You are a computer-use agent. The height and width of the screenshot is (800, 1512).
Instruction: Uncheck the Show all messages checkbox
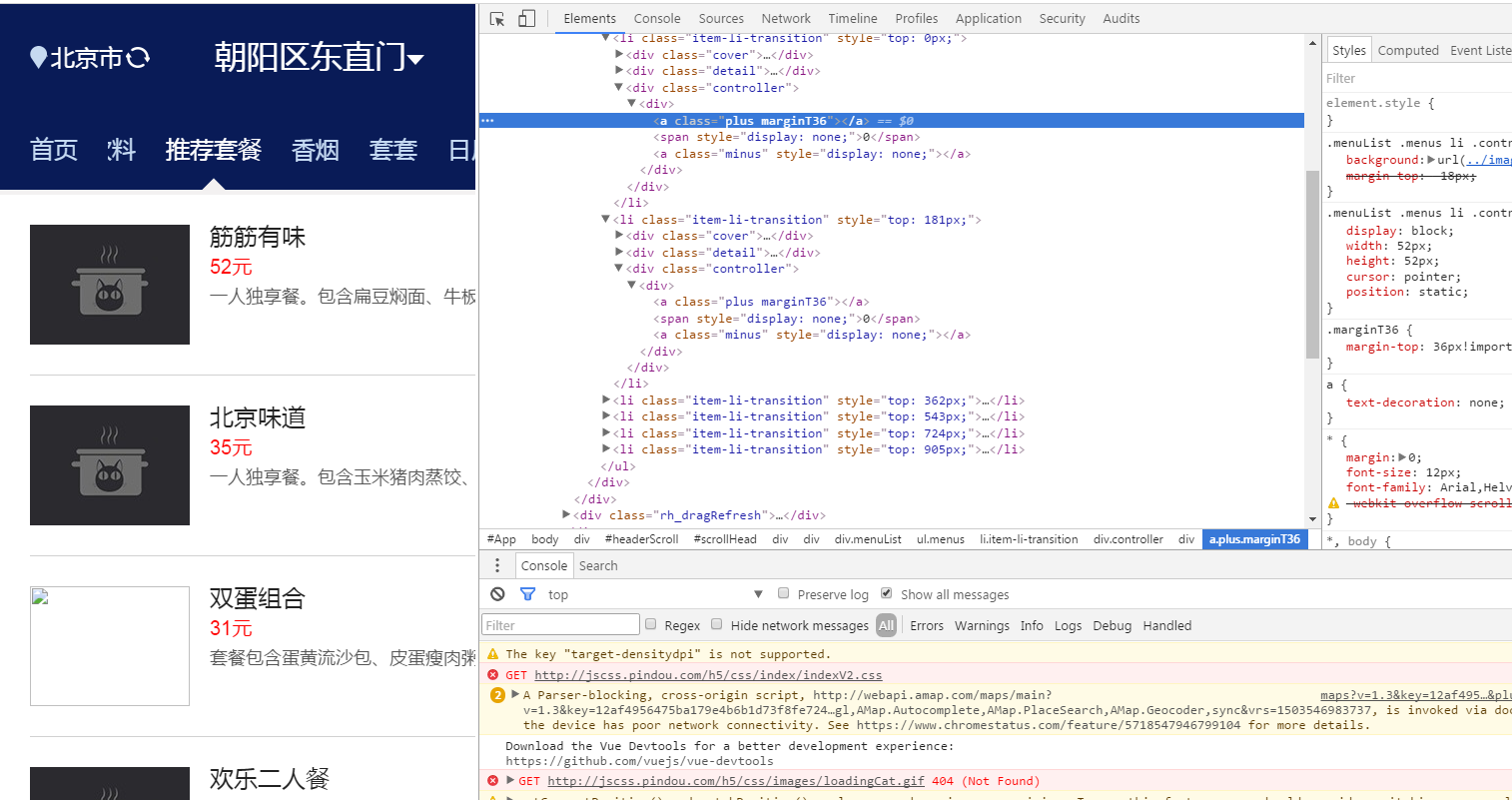(x=886, y=593)
